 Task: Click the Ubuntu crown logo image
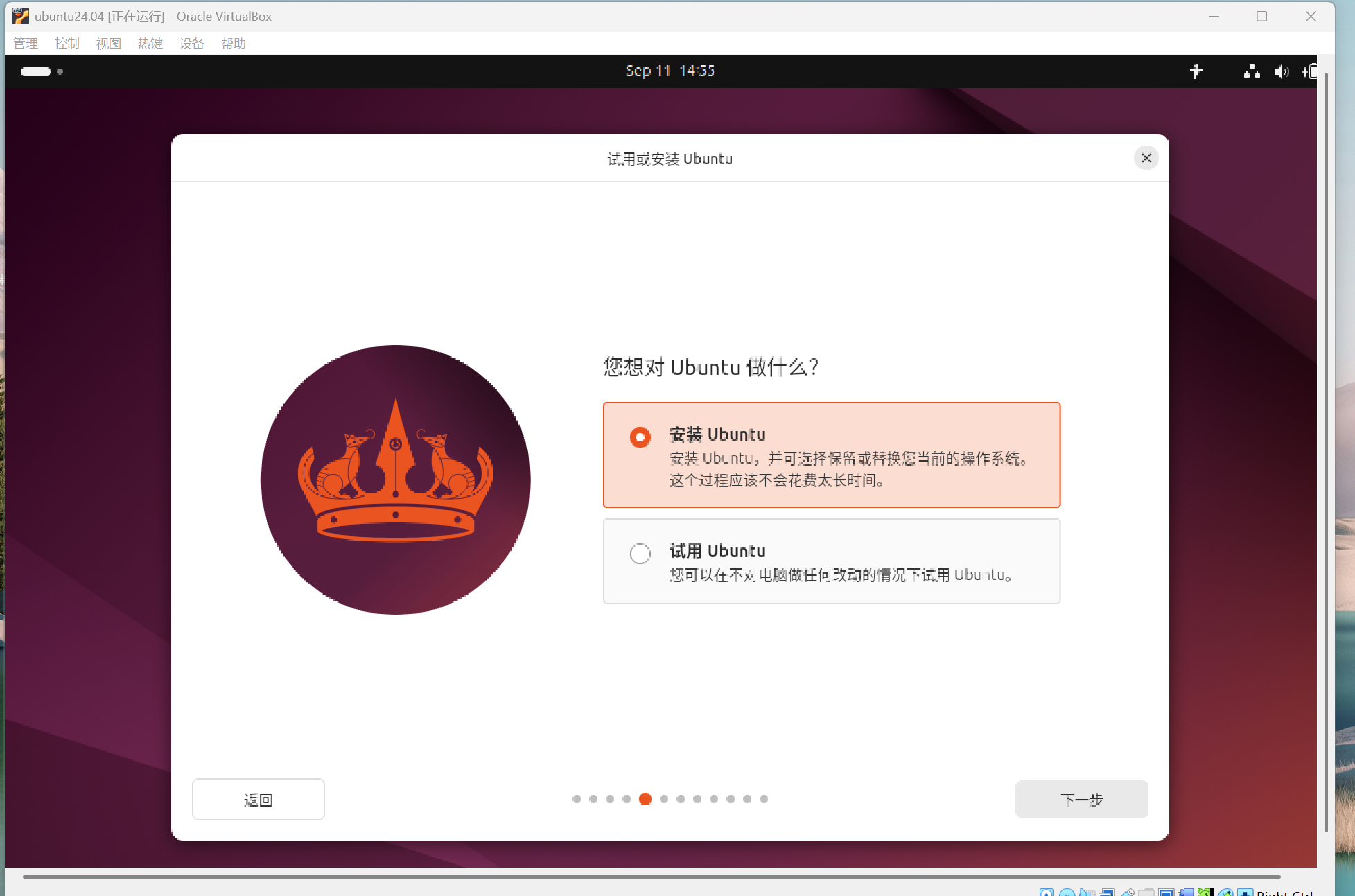[x=395, y=480]
